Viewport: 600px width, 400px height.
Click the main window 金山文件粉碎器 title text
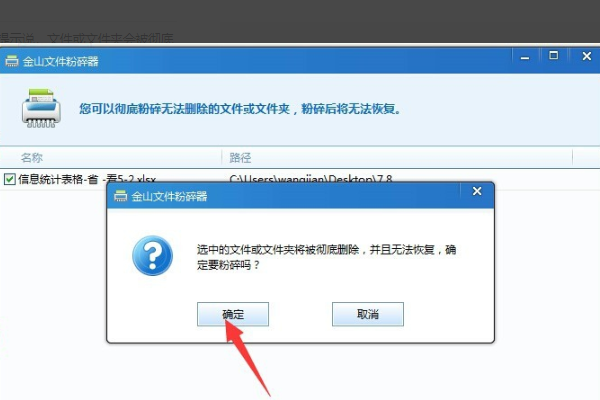click(60, 61)
